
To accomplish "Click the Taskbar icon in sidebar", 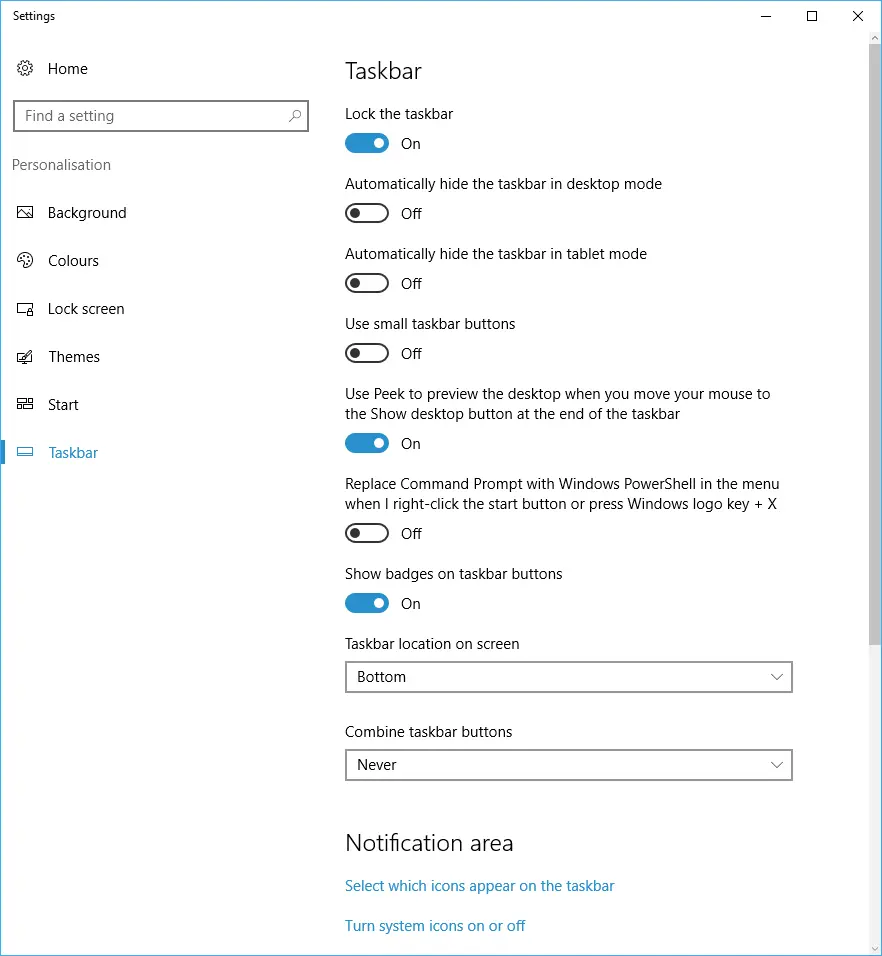I will [x=26, y=453].
